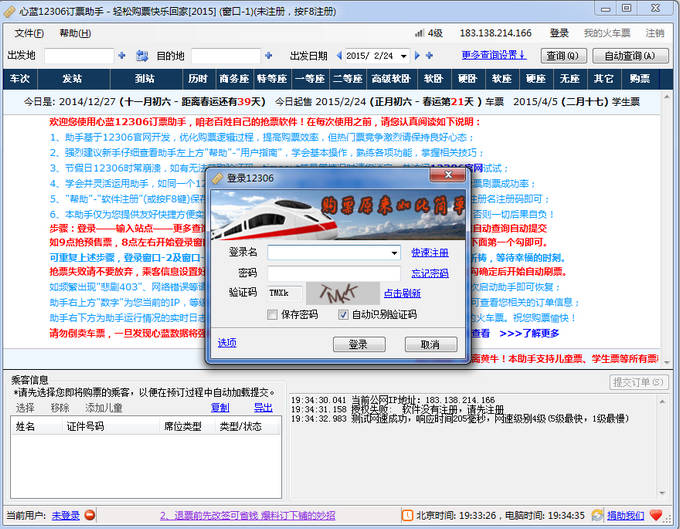The width and height of the screenshot is (680, 529).
Task: Click the 高级软卧 column header
Action: tap(391, 78)
